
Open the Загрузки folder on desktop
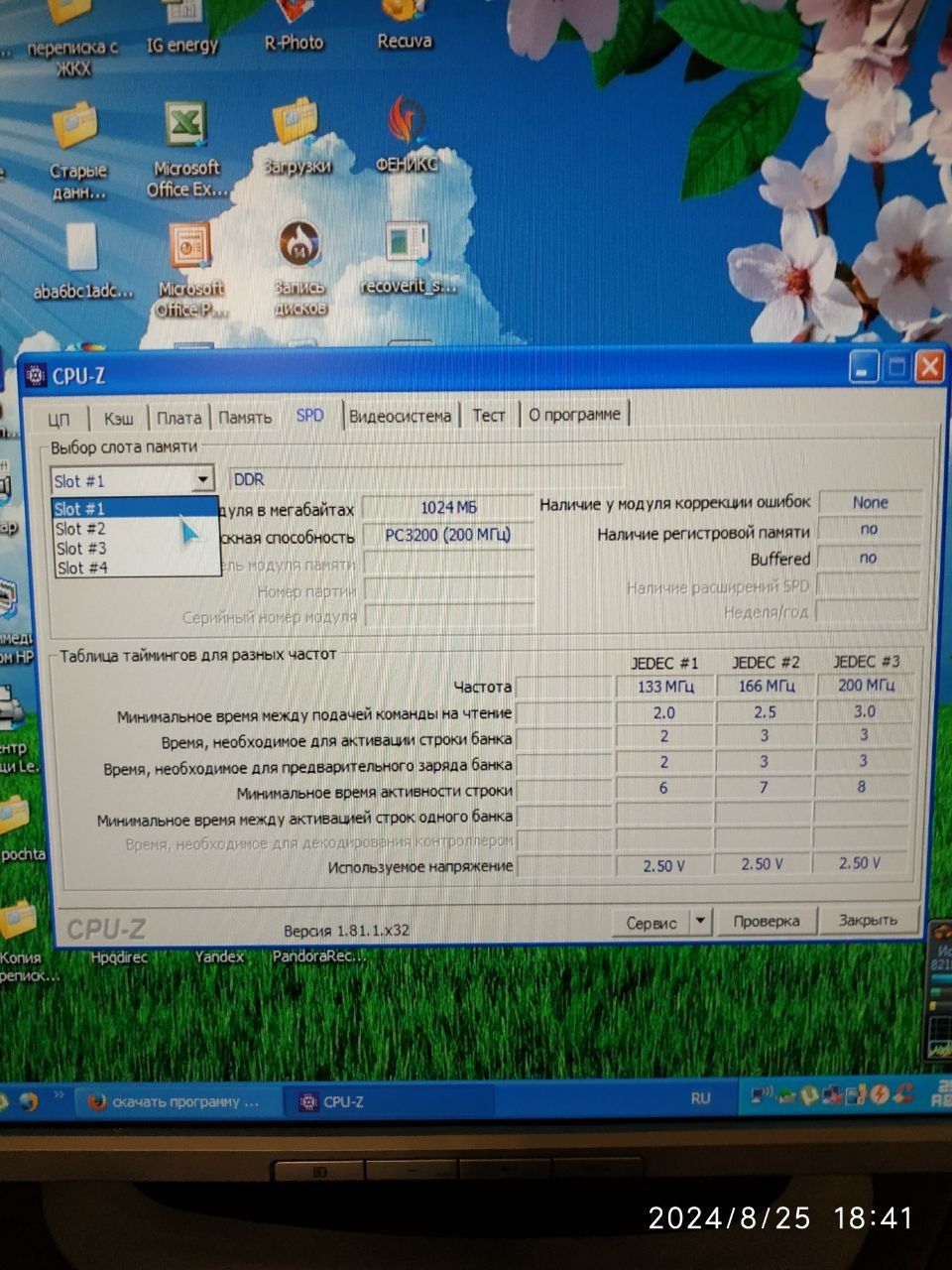pyautogui.click(x=297, y=137)
